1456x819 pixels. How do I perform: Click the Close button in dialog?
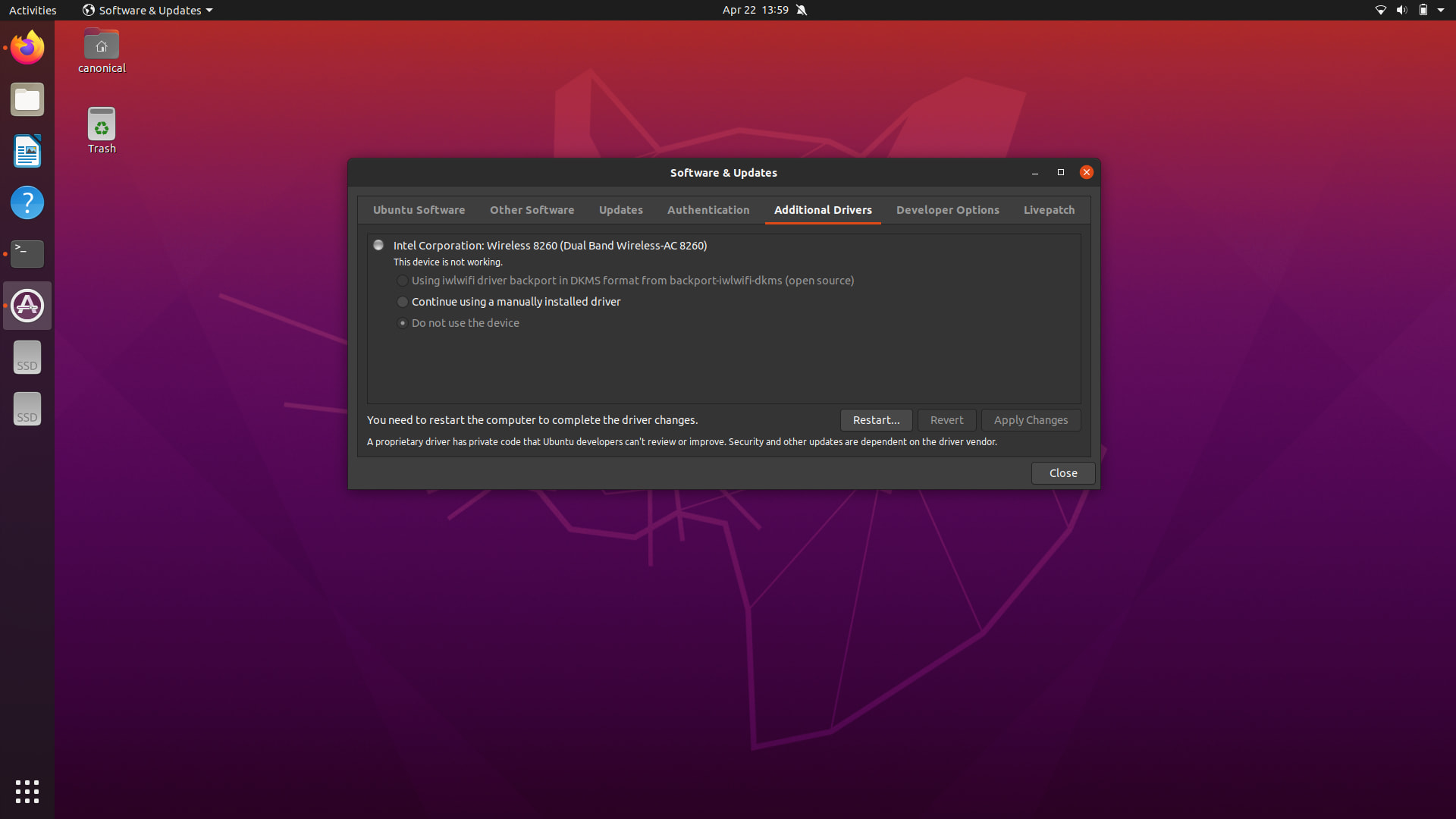1062,473
